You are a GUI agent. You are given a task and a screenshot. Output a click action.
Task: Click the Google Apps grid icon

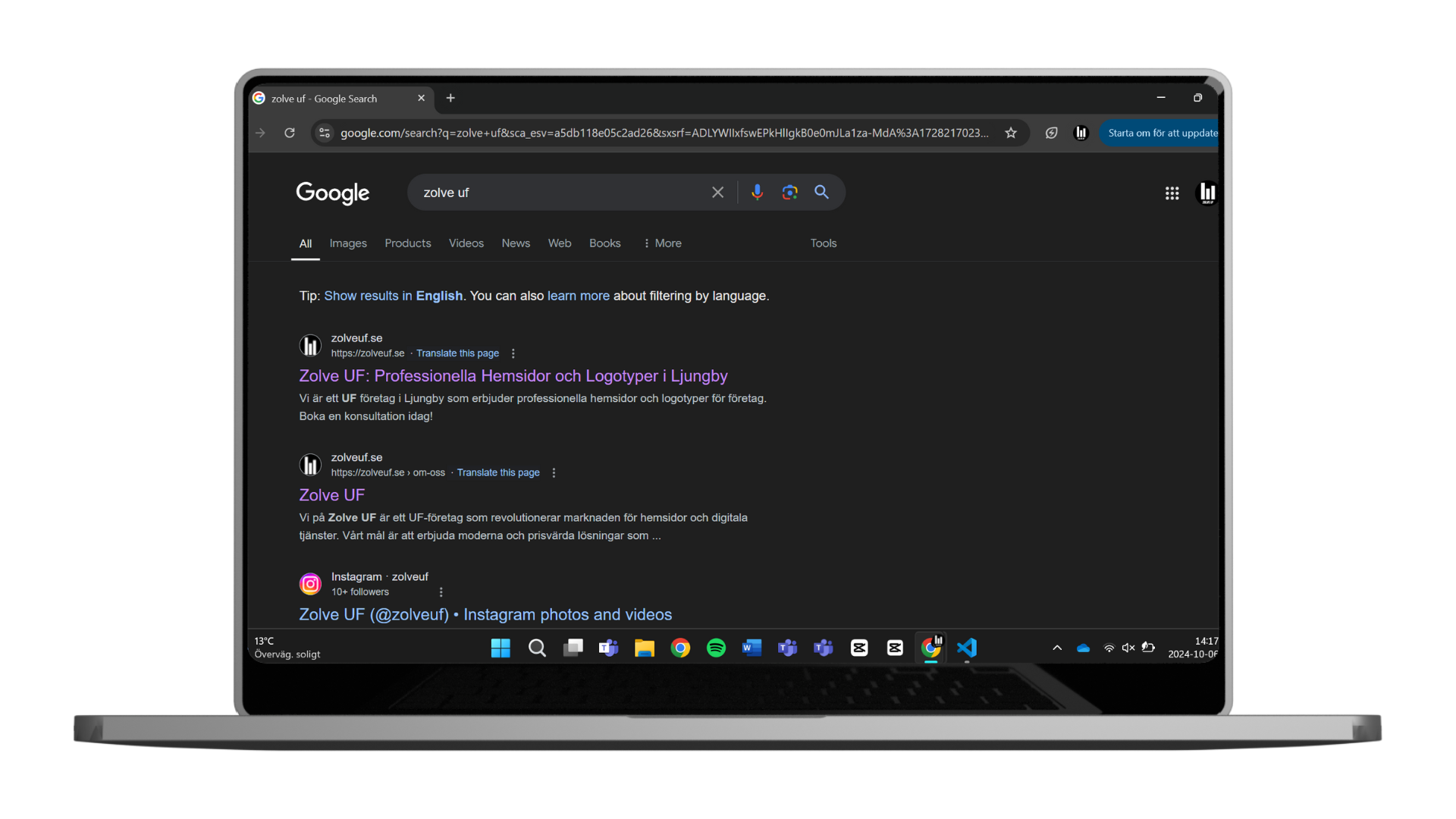tap(1172, 192)
